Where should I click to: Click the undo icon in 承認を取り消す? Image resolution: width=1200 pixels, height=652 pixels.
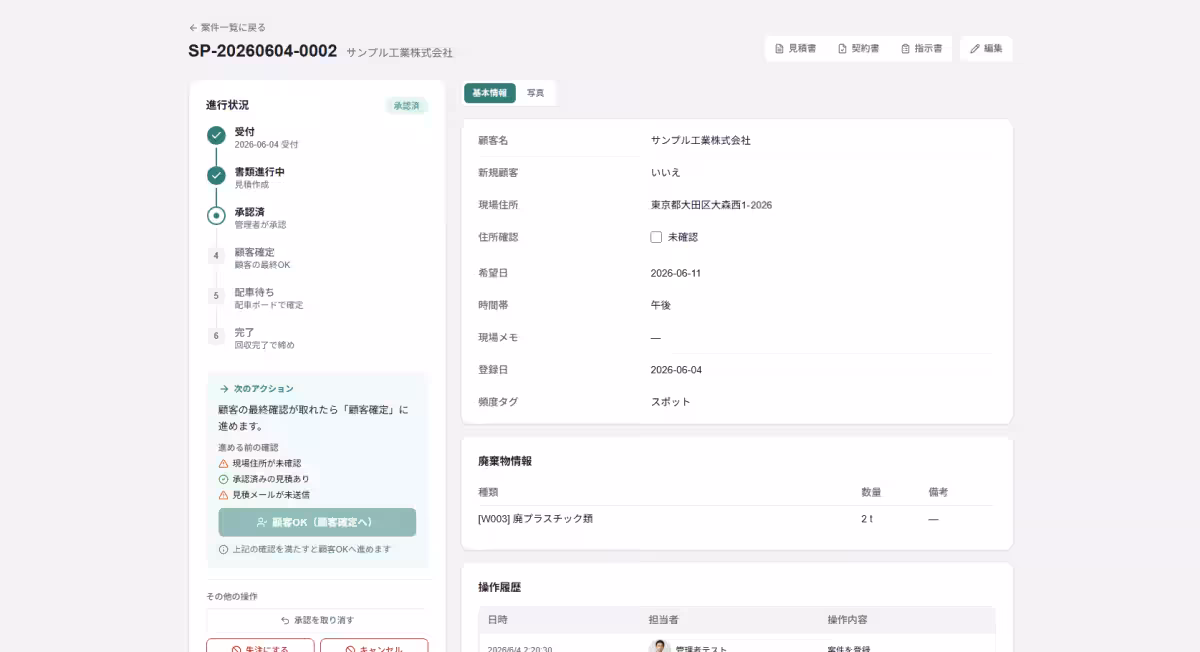[285, 620]
